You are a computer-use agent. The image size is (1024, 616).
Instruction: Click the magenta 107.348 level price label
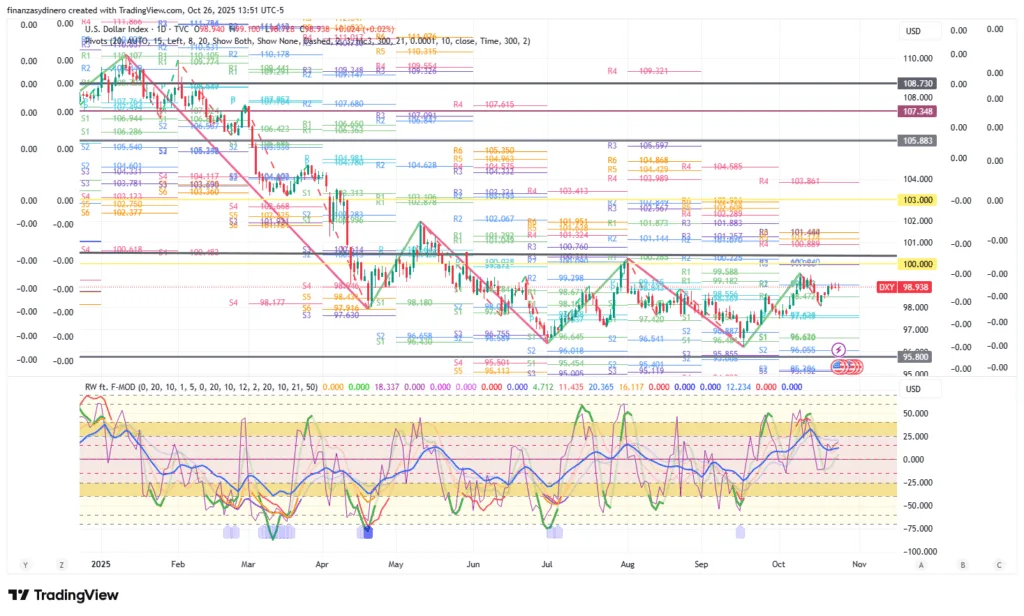point(915,111)
